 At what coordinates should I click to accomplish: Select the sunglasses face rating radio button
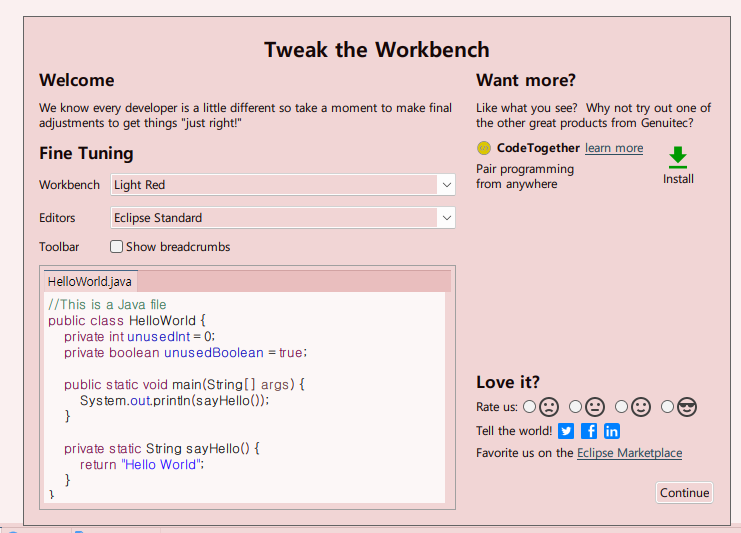pos(667,407)
